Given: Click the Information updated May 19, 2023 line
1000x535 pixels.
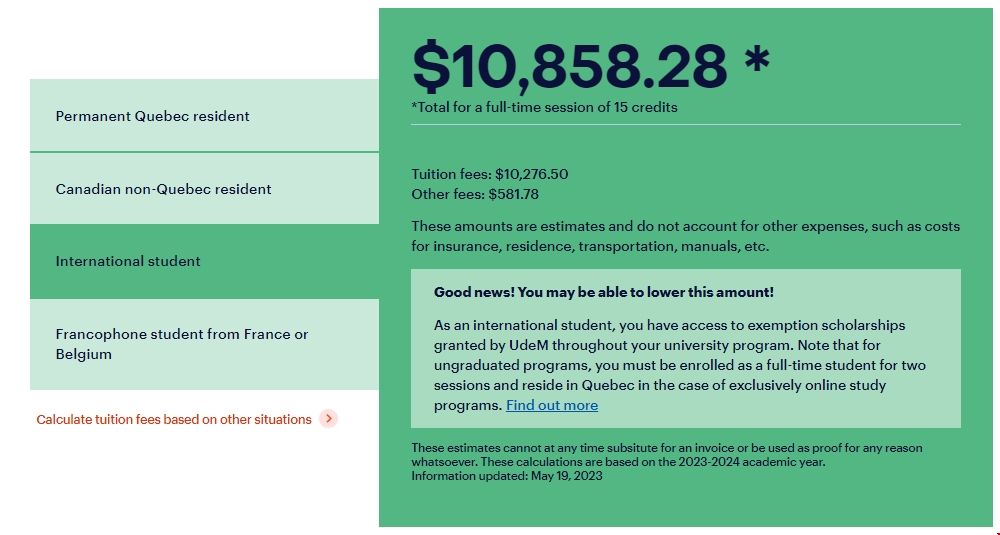Looking at the screenshot, I should coord(507,476).
